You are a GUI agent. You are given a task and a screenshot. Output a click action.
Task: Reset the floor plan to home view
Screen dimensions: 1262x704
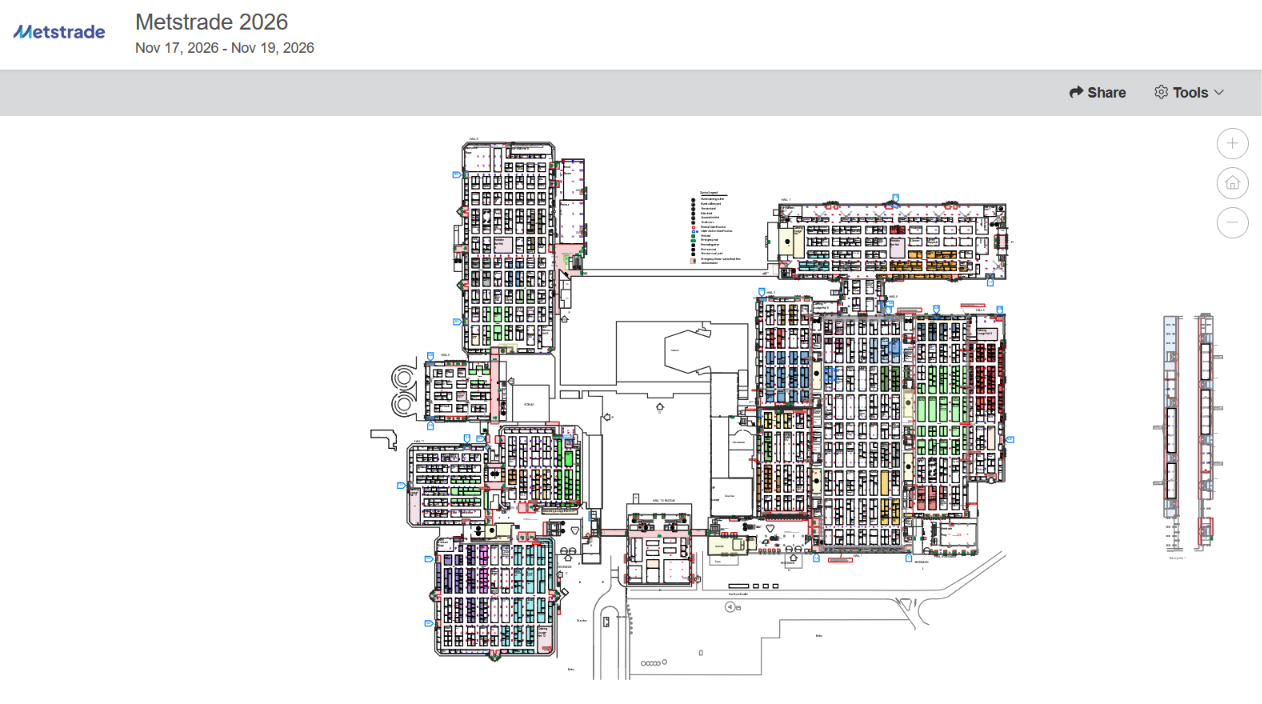(1232, 183)
